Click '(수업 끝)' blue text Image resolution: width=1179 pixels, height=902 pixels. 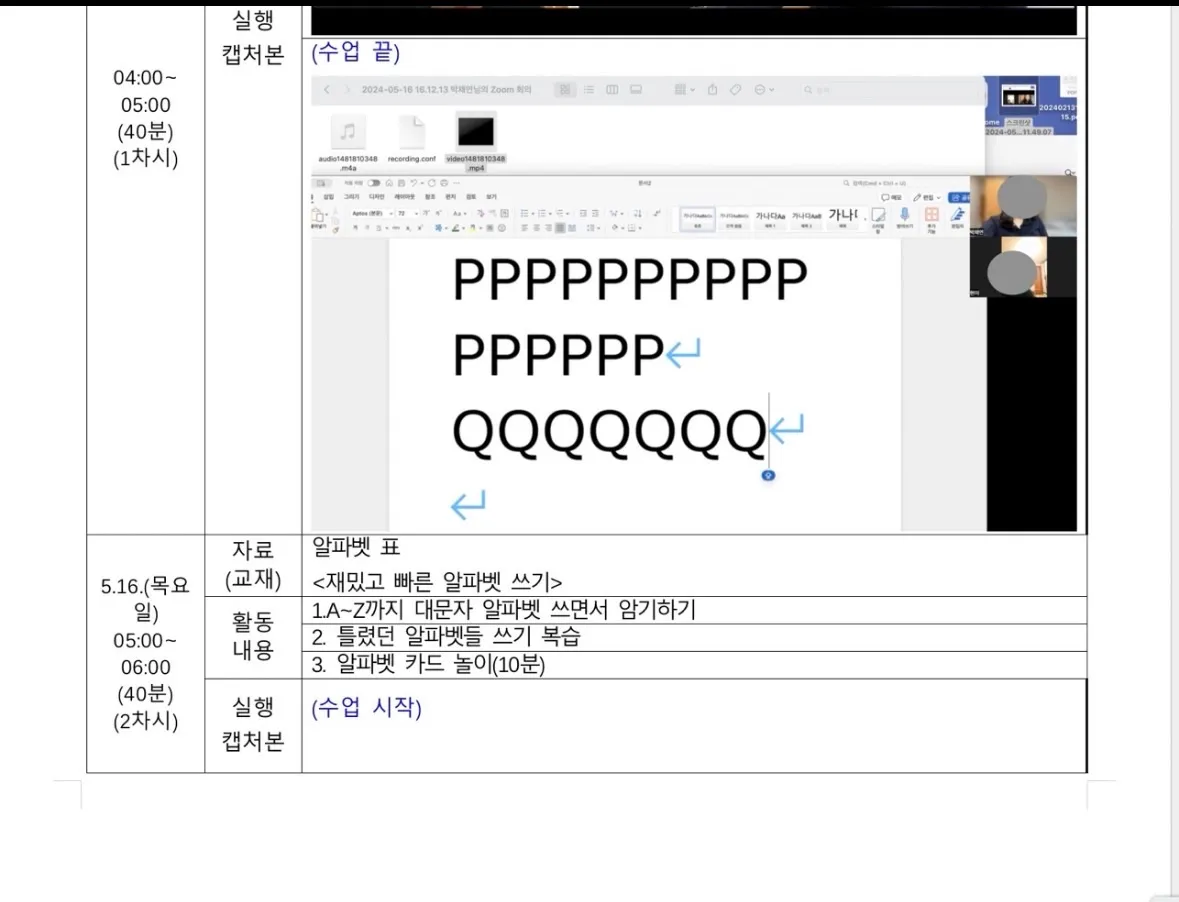click(356, 52)
